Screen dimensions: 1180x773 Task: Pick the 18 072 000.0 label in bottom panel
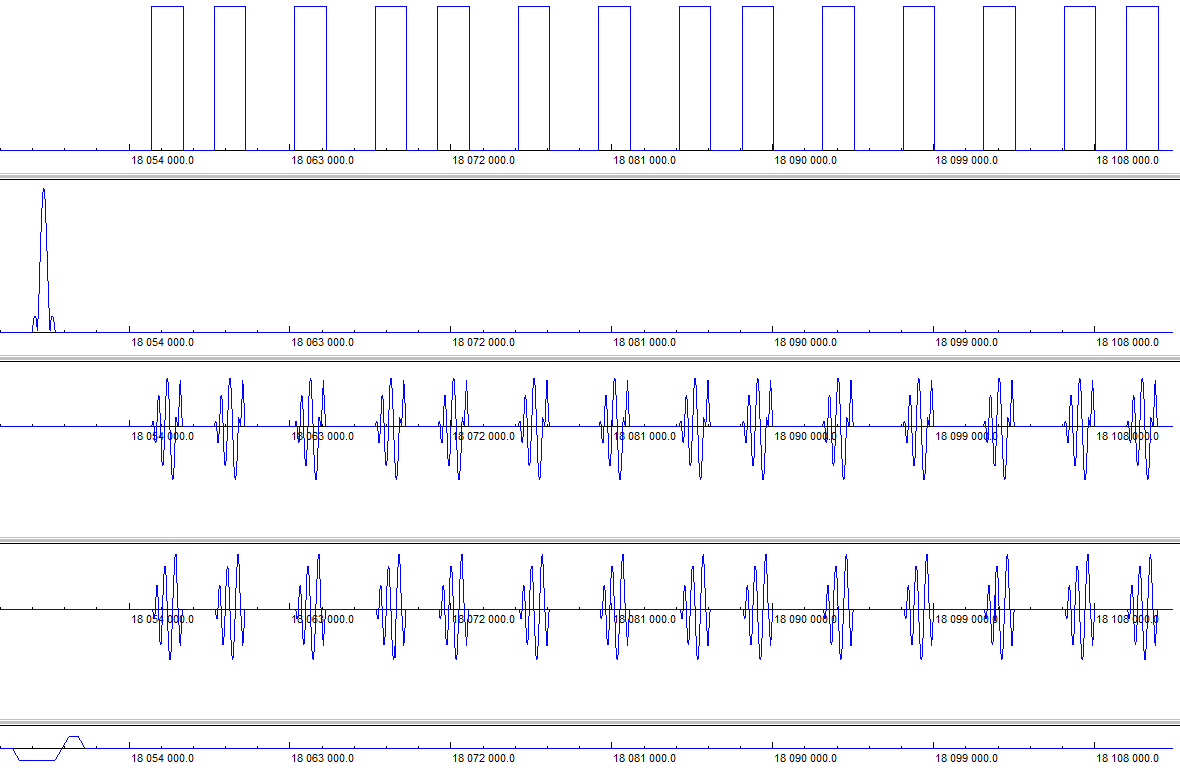click(x=483, y=757)
